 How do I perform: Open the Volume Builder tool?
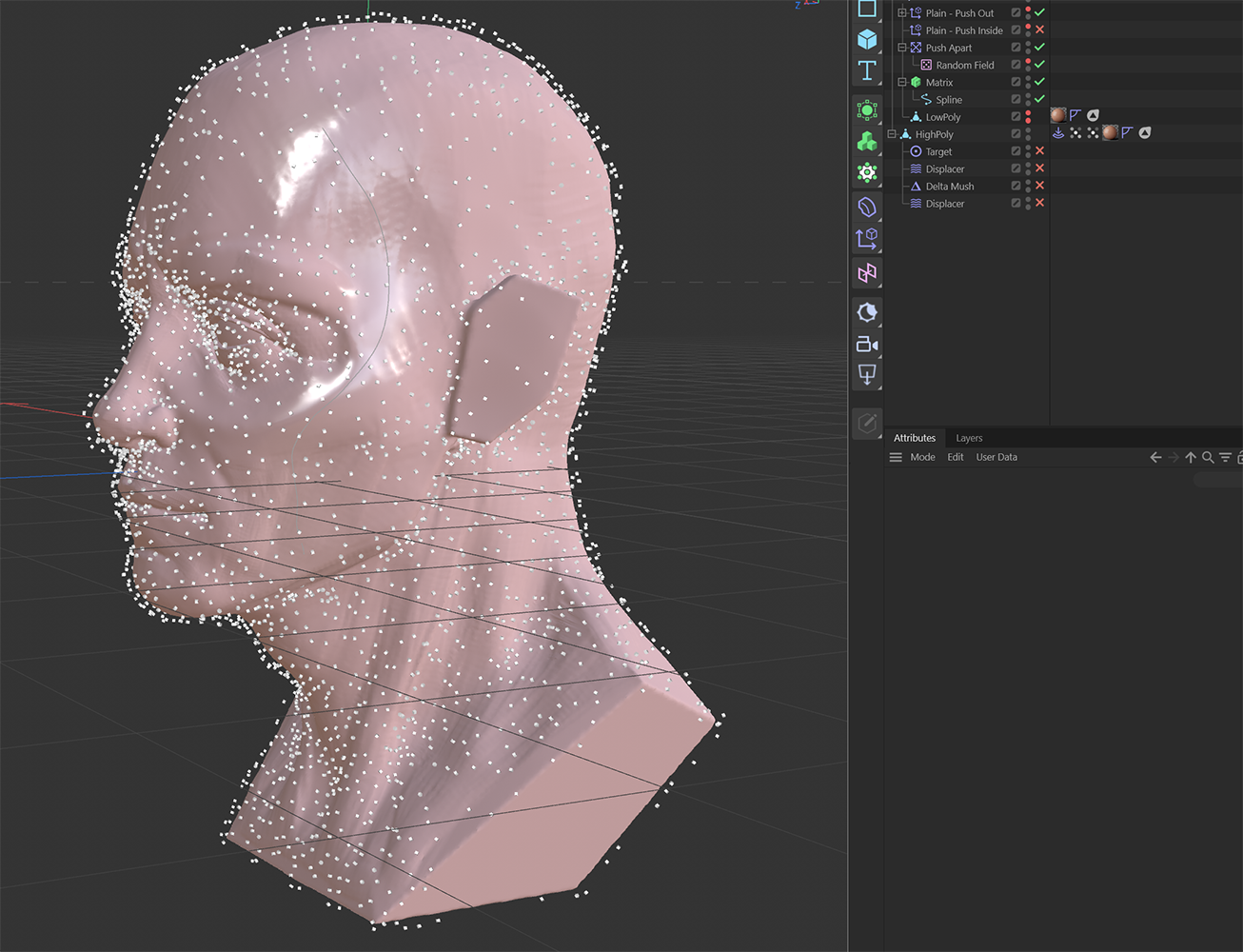867,207
